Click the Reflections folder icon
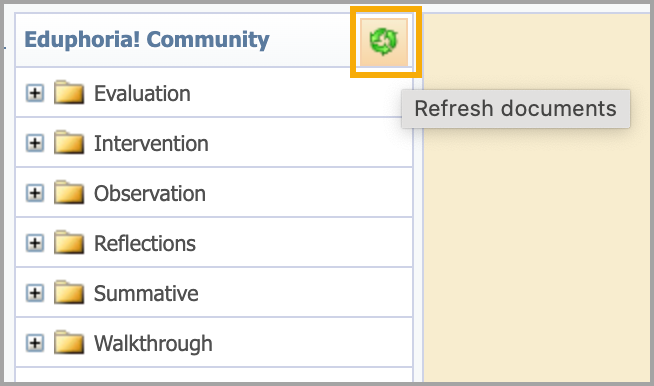Screen dimensions: 654x386 click(69, 242)
